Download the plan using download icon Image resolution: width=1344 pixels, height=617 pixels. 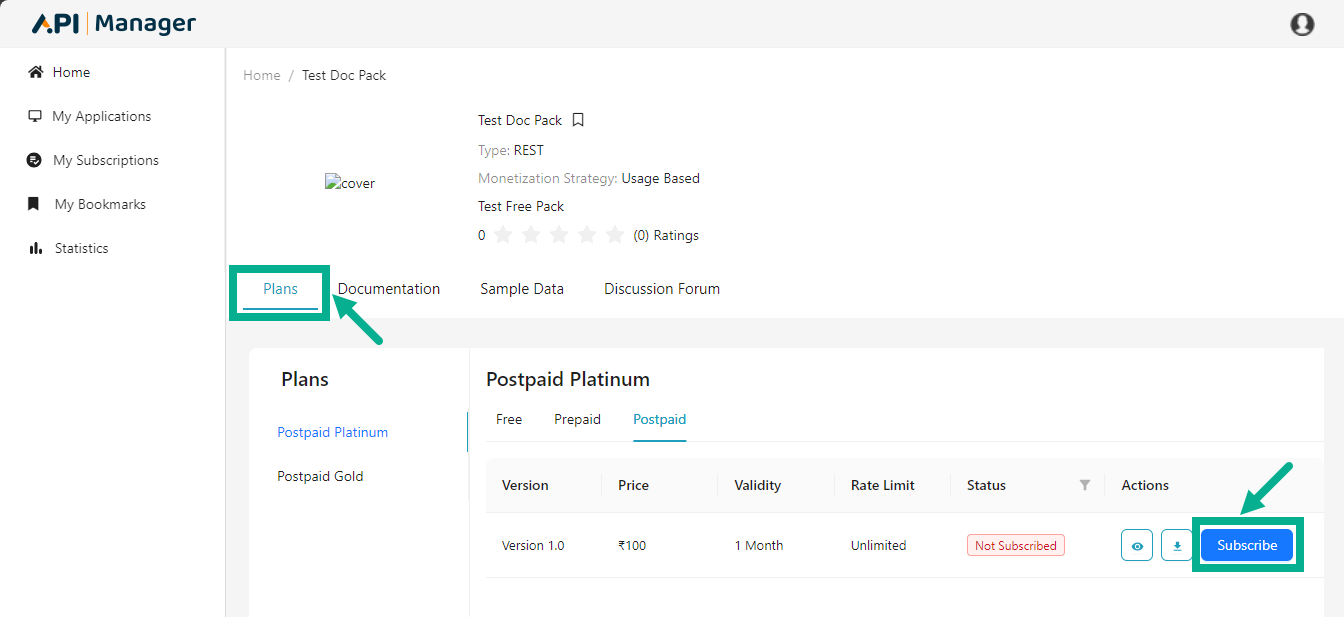pos(1177,546)
